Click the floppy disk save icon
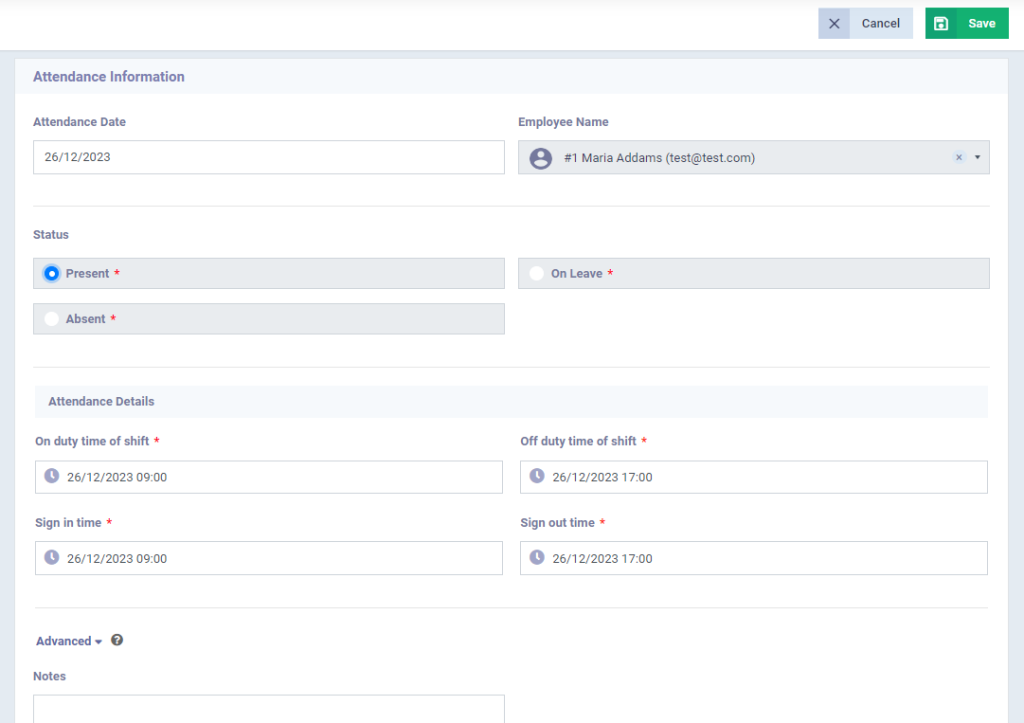 click(941, 24)
